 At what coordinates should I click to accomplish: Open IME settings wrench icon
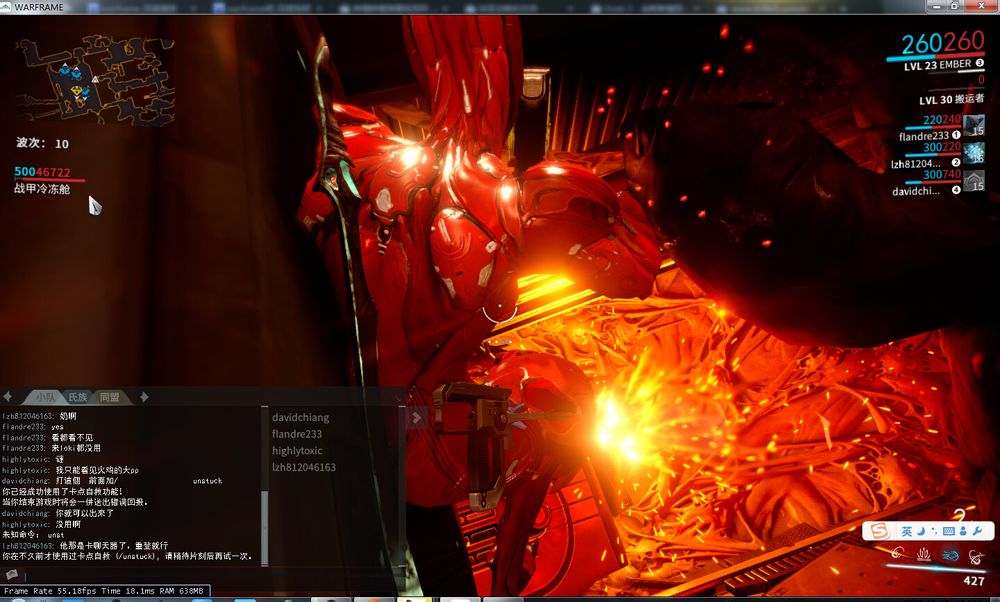pos(977,531)
